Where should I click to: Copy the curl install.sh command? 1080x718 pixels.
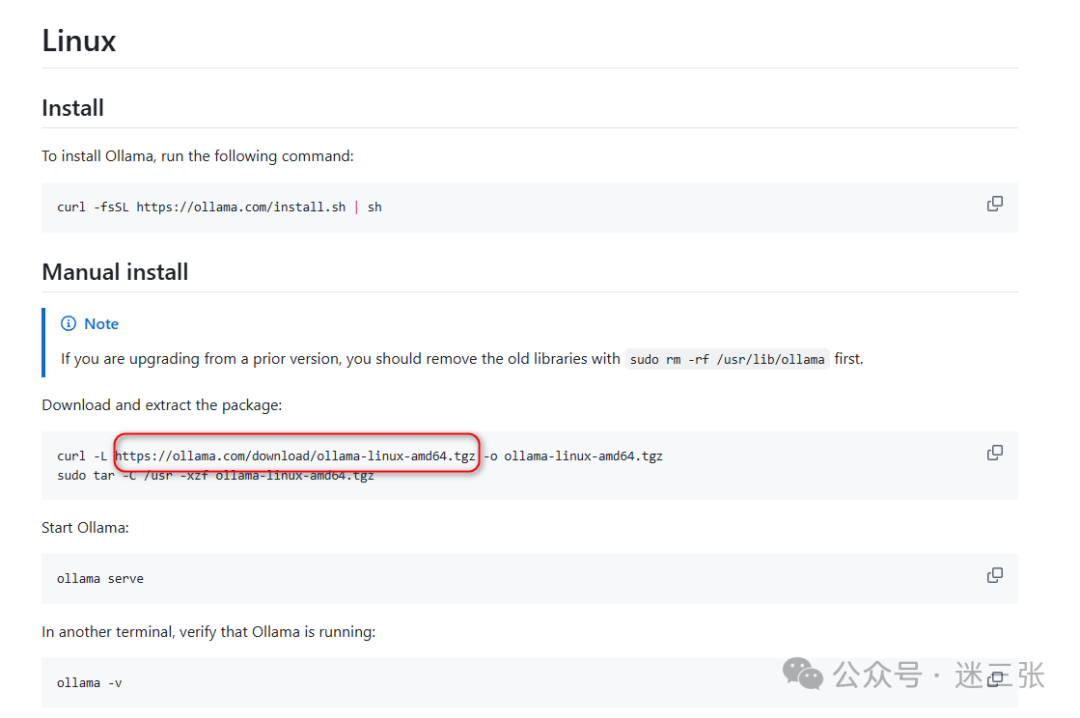tap(994, 204)
